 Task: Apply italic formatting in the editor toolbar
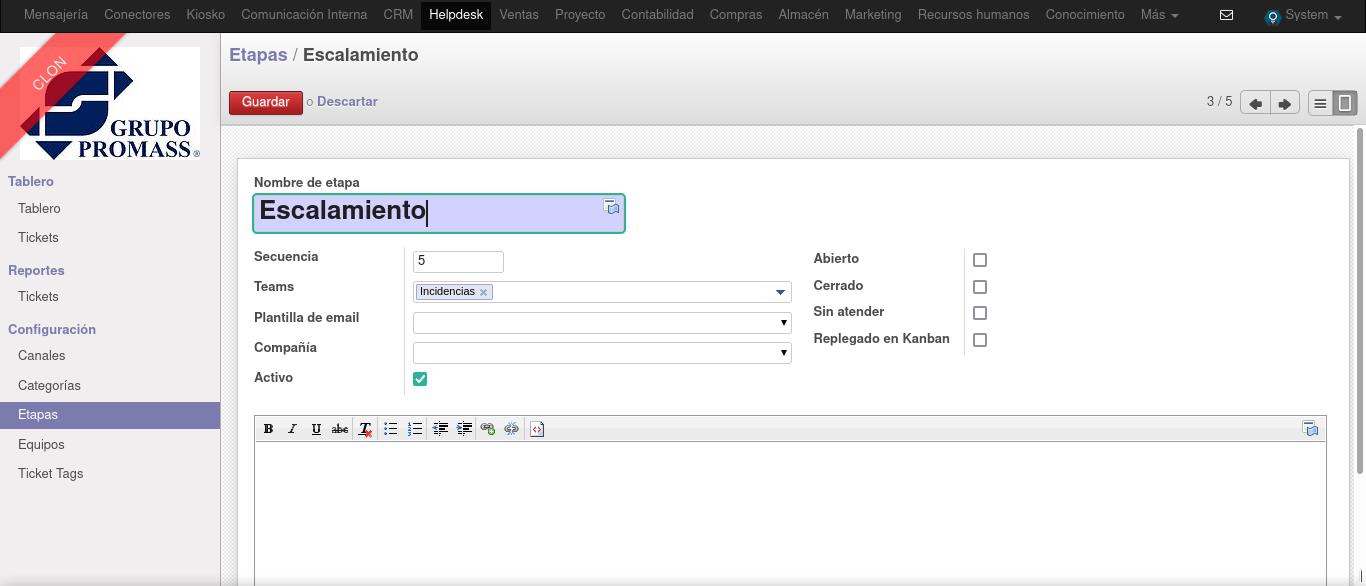[292, 429]
